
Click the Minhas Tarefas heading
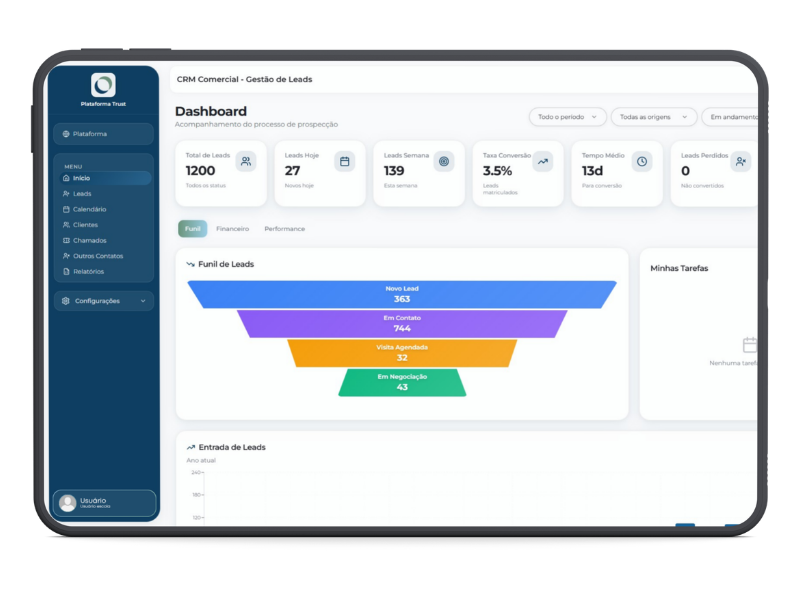tap(679, 268)
